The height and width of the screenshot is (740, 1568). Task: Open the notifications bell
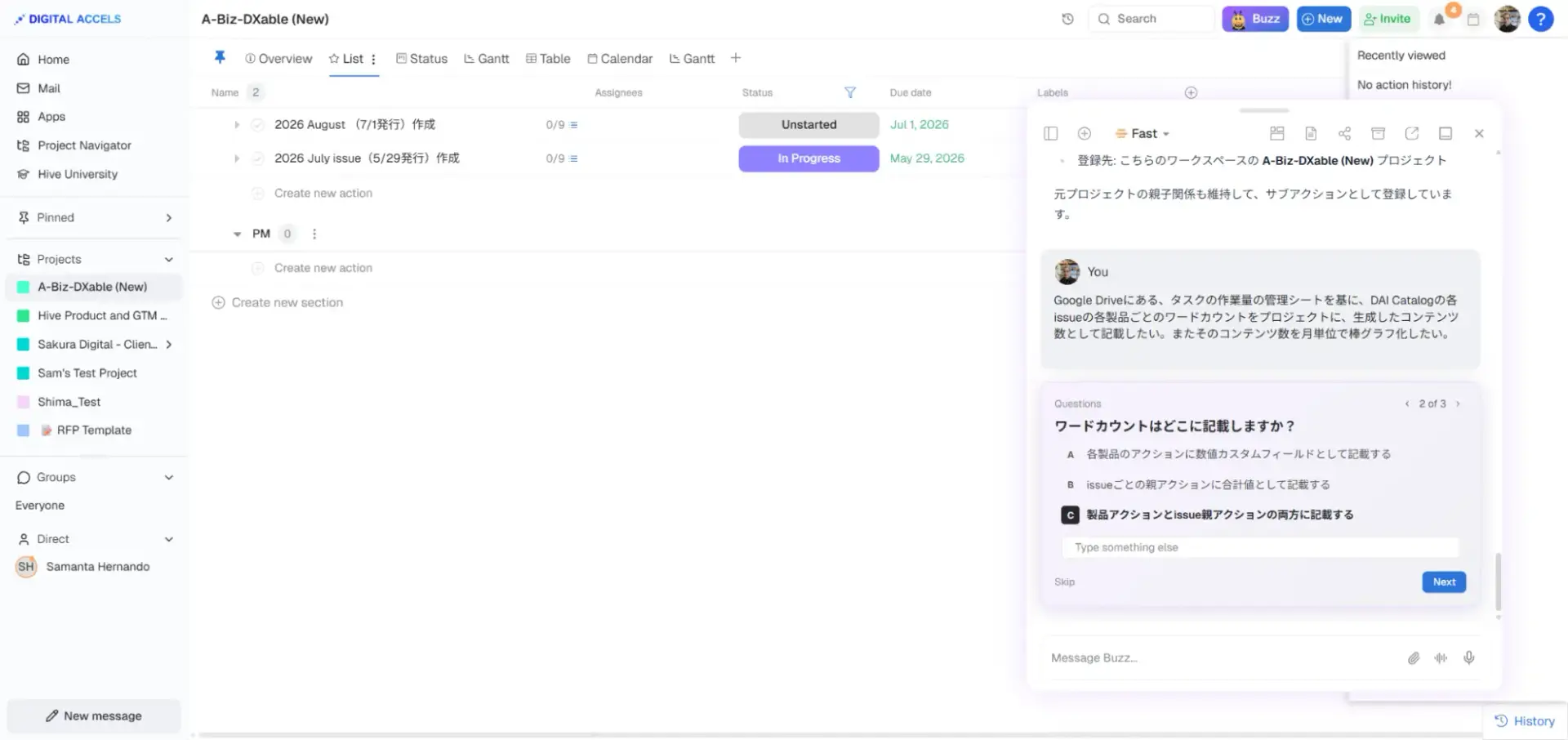pyautogui.click(x=1439, y=19)
